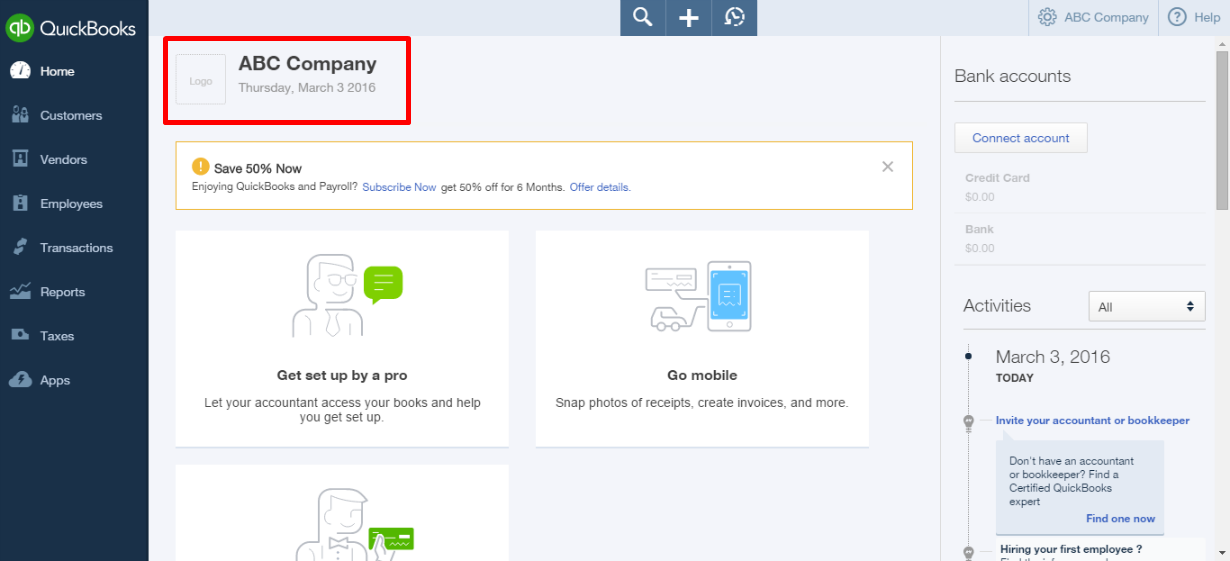Click the Home dashboard icon in sidebar
The image size is (1230, 561).
20,71
